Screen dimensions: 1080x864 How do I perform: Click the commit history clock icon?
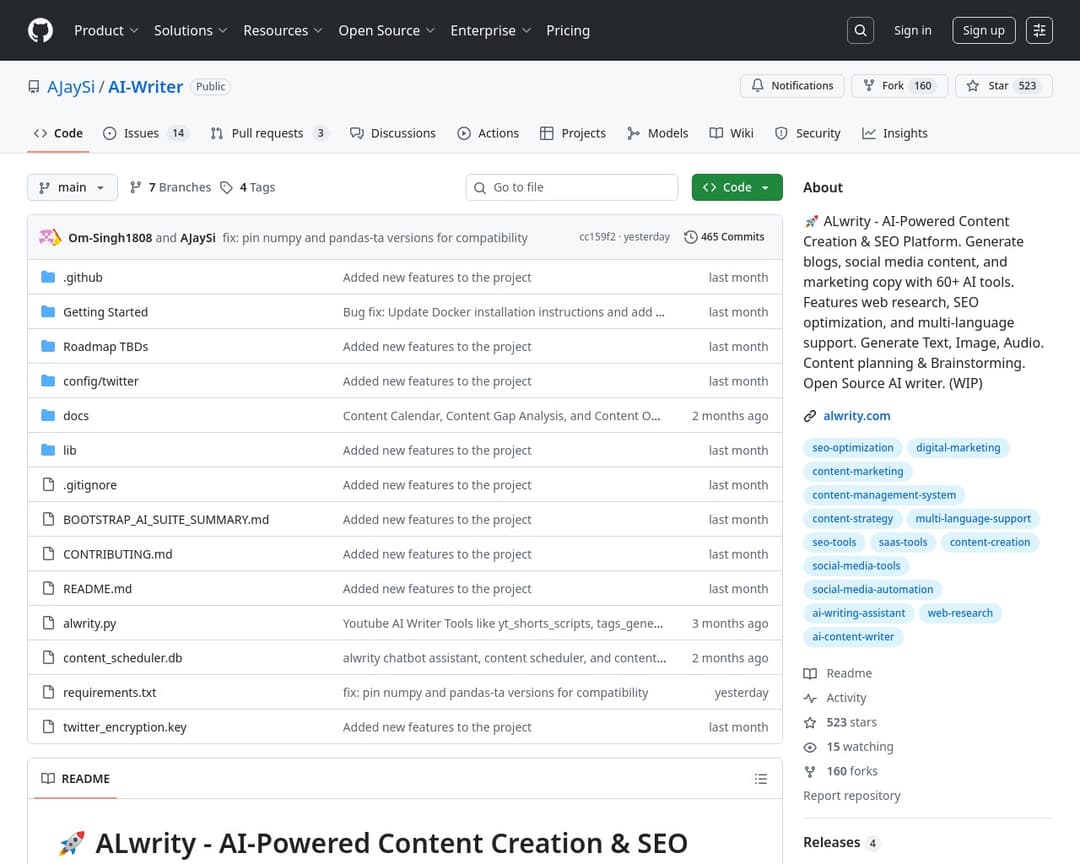point(691,238)
